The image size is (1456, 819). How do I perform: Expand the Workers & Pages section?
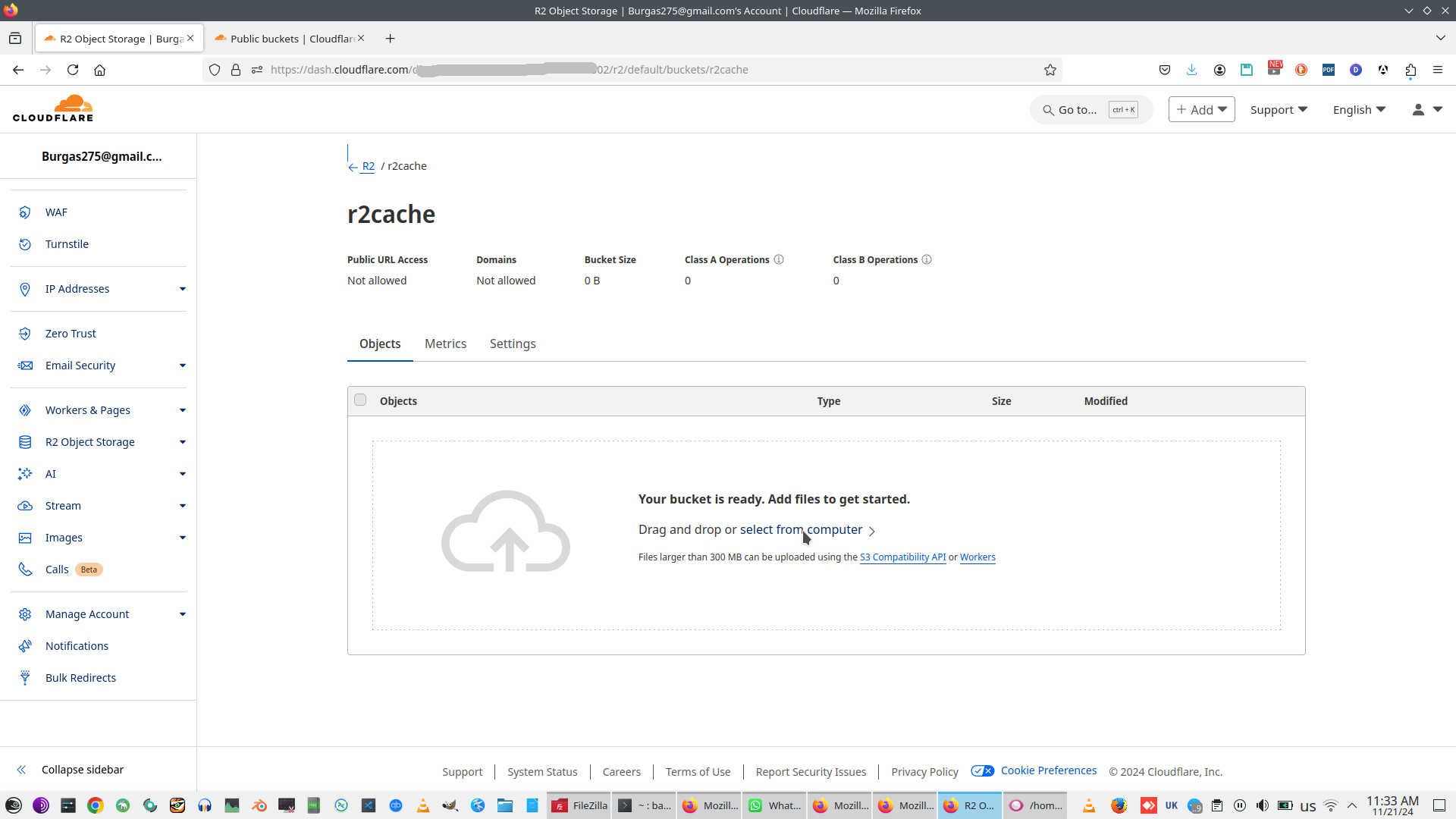(x=183, y=410)
